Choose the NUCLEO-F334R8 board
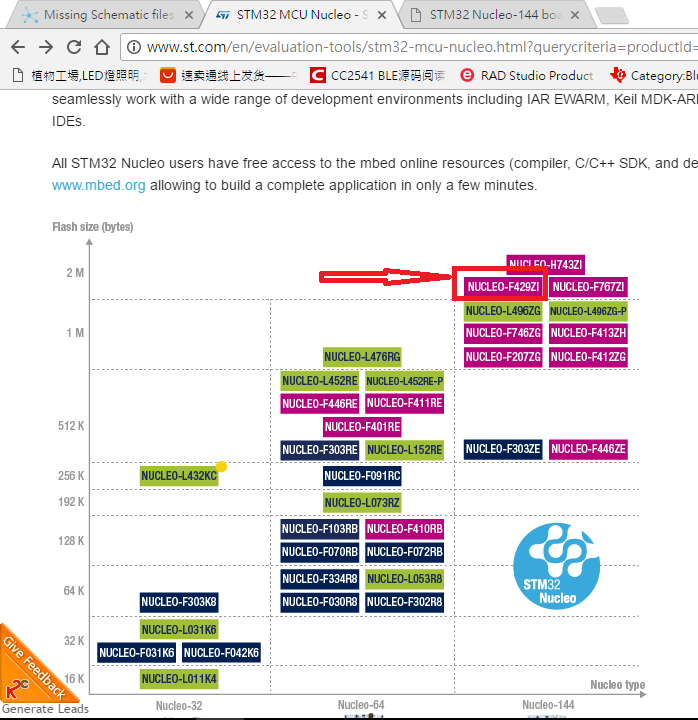698x720 pixels. coord(320,579)
